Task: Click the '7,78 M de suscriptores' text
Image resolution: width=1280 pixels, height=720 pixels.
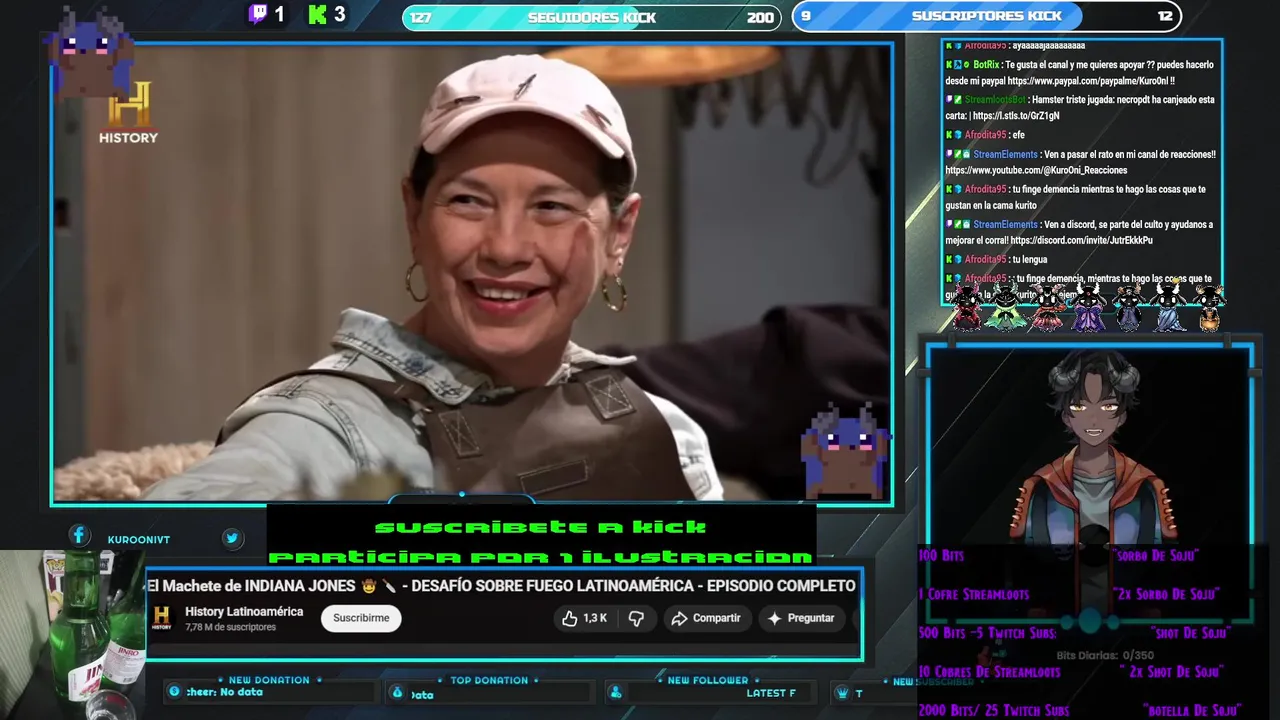Action: [x=230, y=628]
